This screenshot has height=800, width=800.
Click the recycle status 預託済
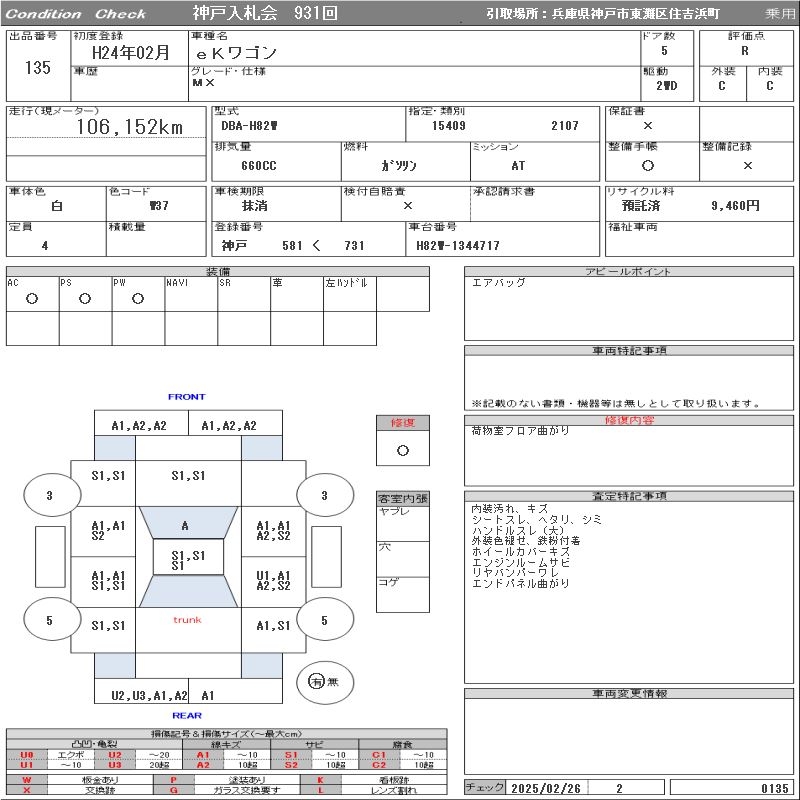(641, 206)
